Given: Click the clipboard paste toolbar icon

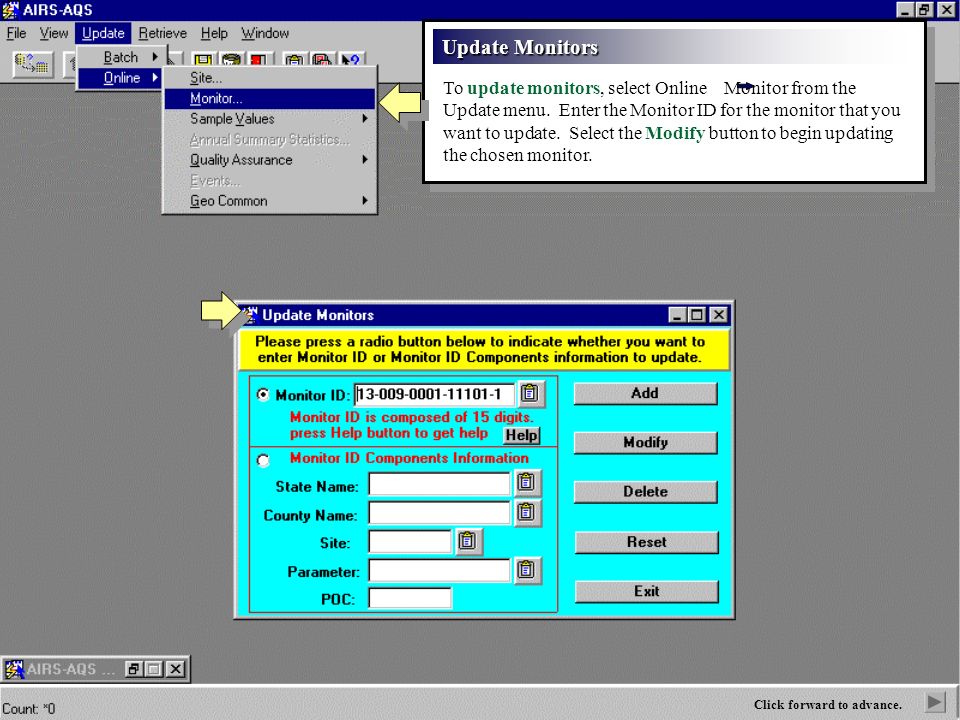Looking at the screenshot, I should (x=294, y=60).
